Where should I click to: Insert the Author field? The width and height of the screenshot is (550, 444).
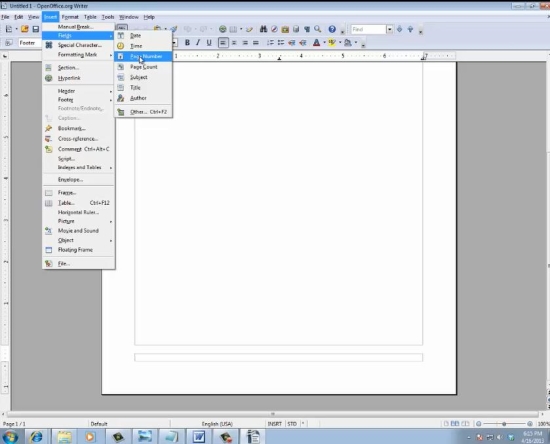click(143, 98)
